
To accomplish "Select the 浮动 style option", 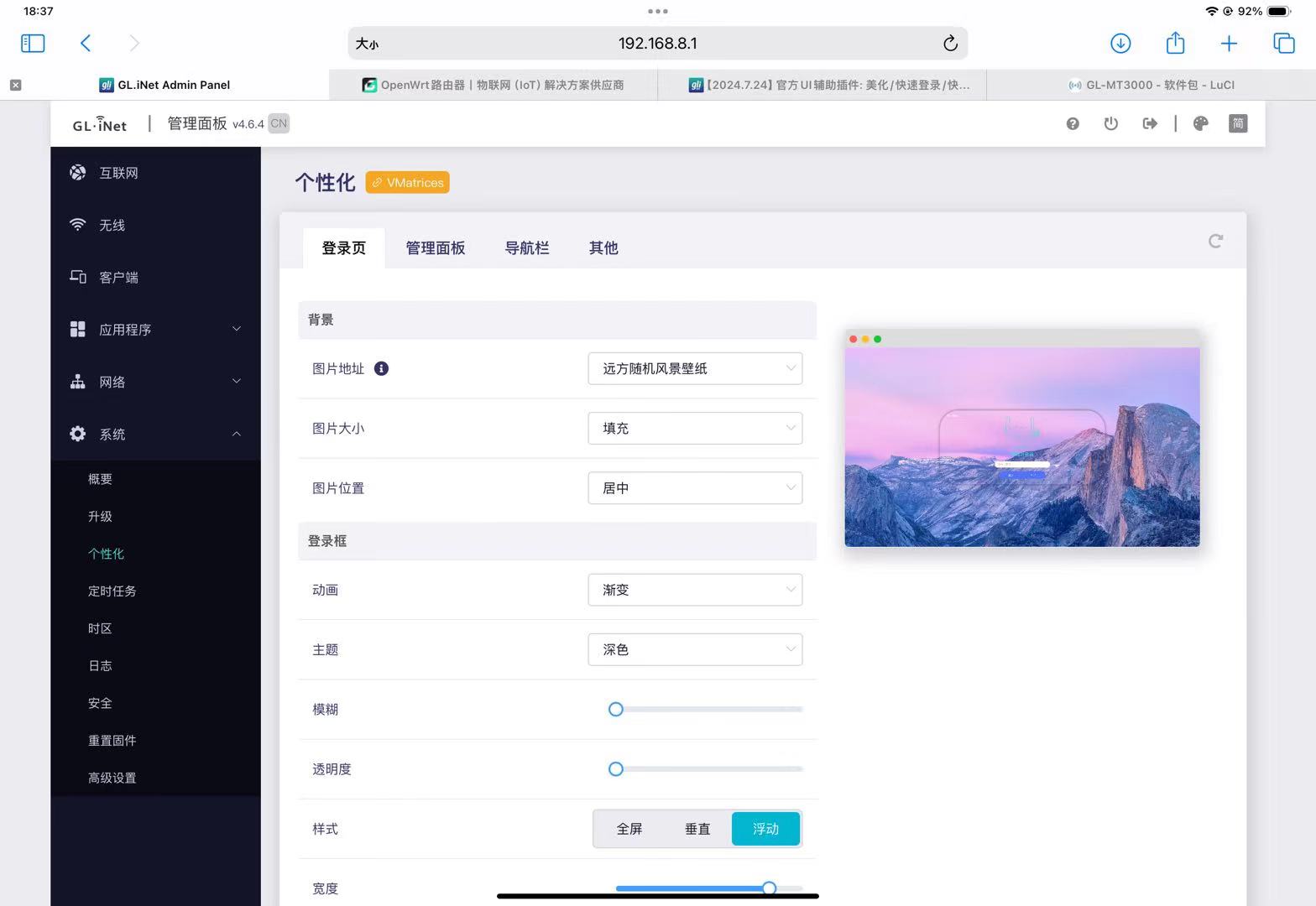I will point(765,829).
